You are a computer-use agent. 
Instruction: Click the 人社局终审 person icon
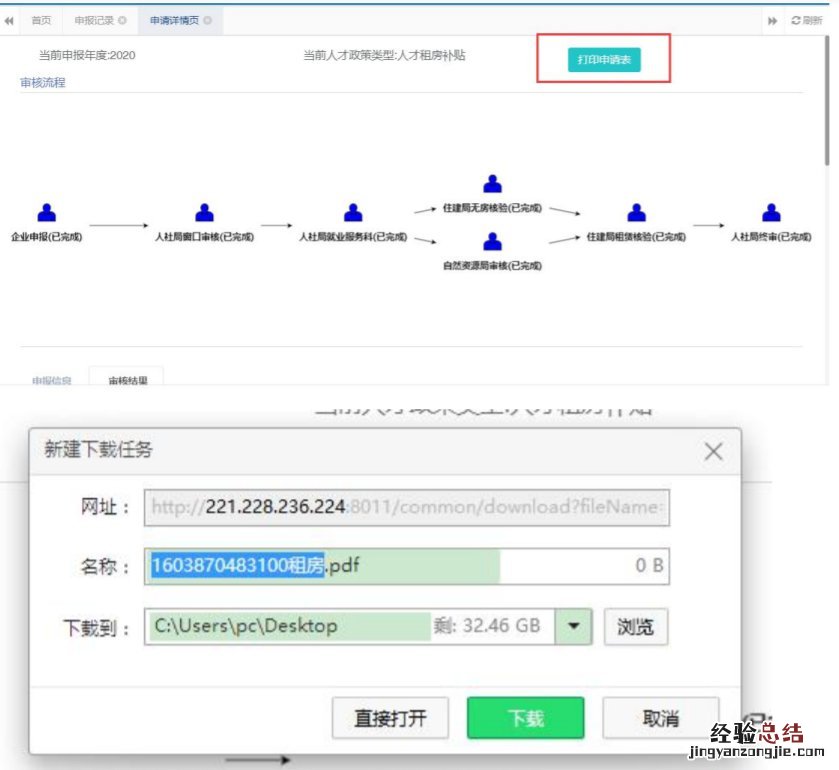(771, 213)
